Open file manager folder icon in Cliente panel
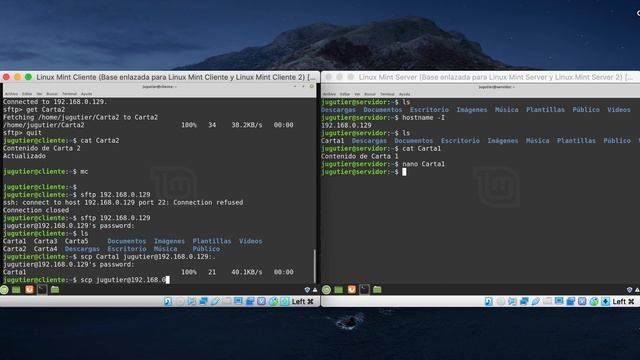This screenshot has width=640, height=360. pos(55,290)
